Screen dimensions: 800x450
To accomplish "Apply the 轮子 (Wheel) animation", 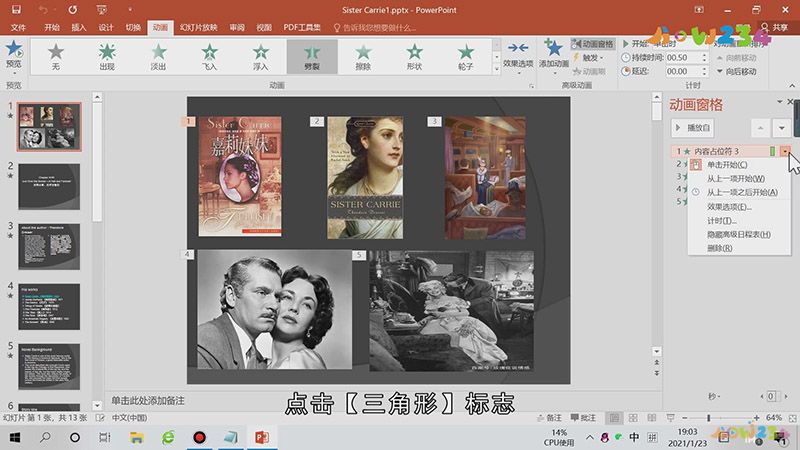I will point(465,57).
